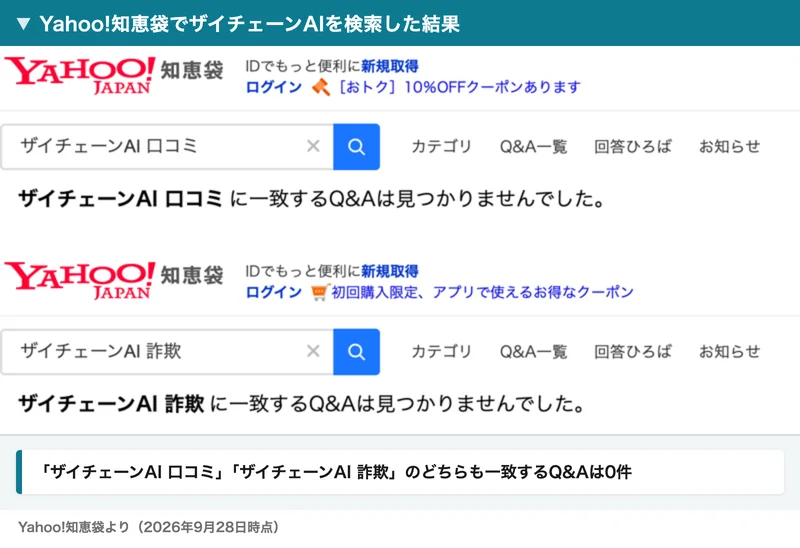Open お知らせ in the lower navigation

point(729,352)
